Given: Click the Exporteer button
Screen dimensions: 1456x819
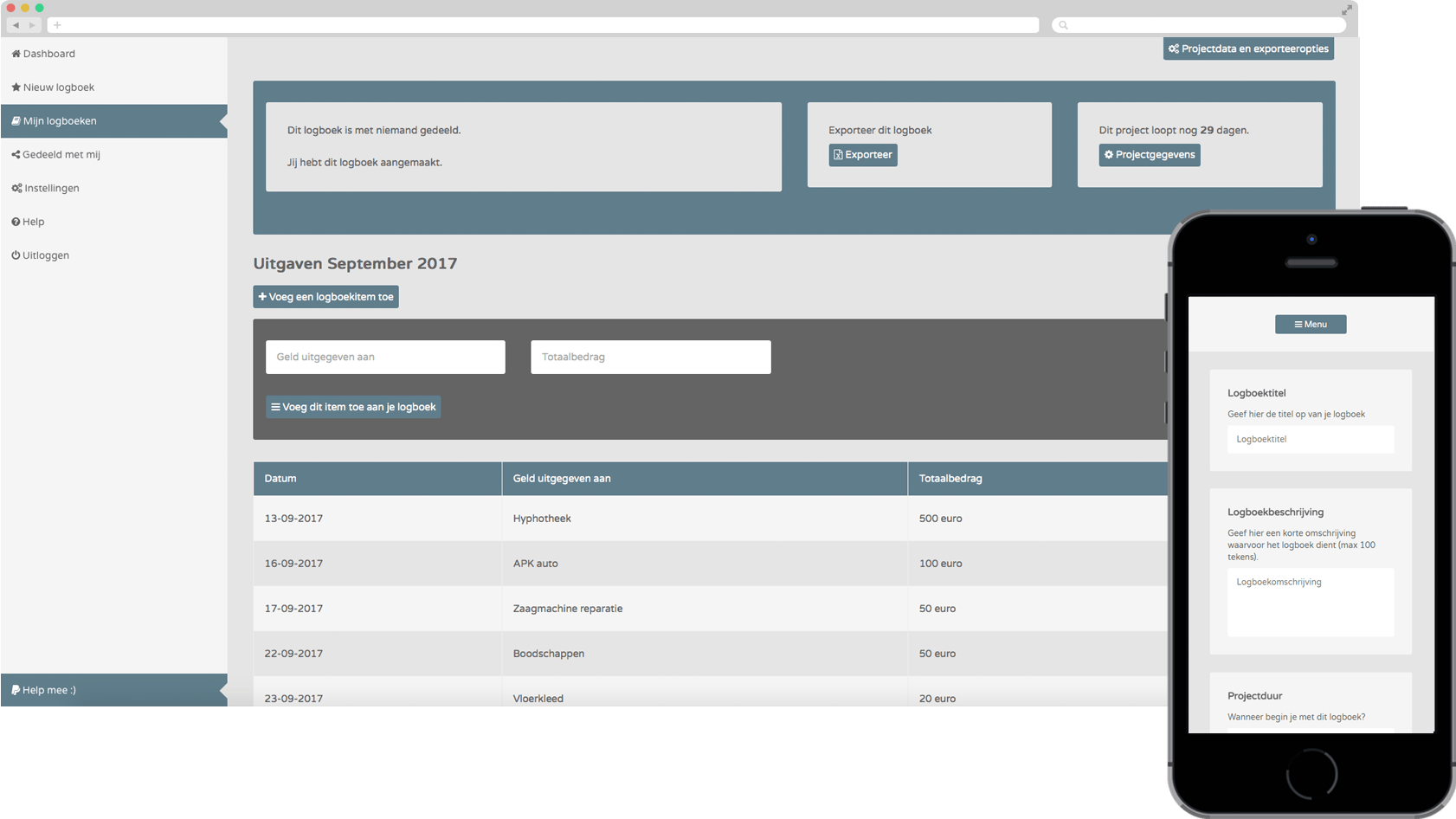Looking at the screenshot, I should (863, 155).
